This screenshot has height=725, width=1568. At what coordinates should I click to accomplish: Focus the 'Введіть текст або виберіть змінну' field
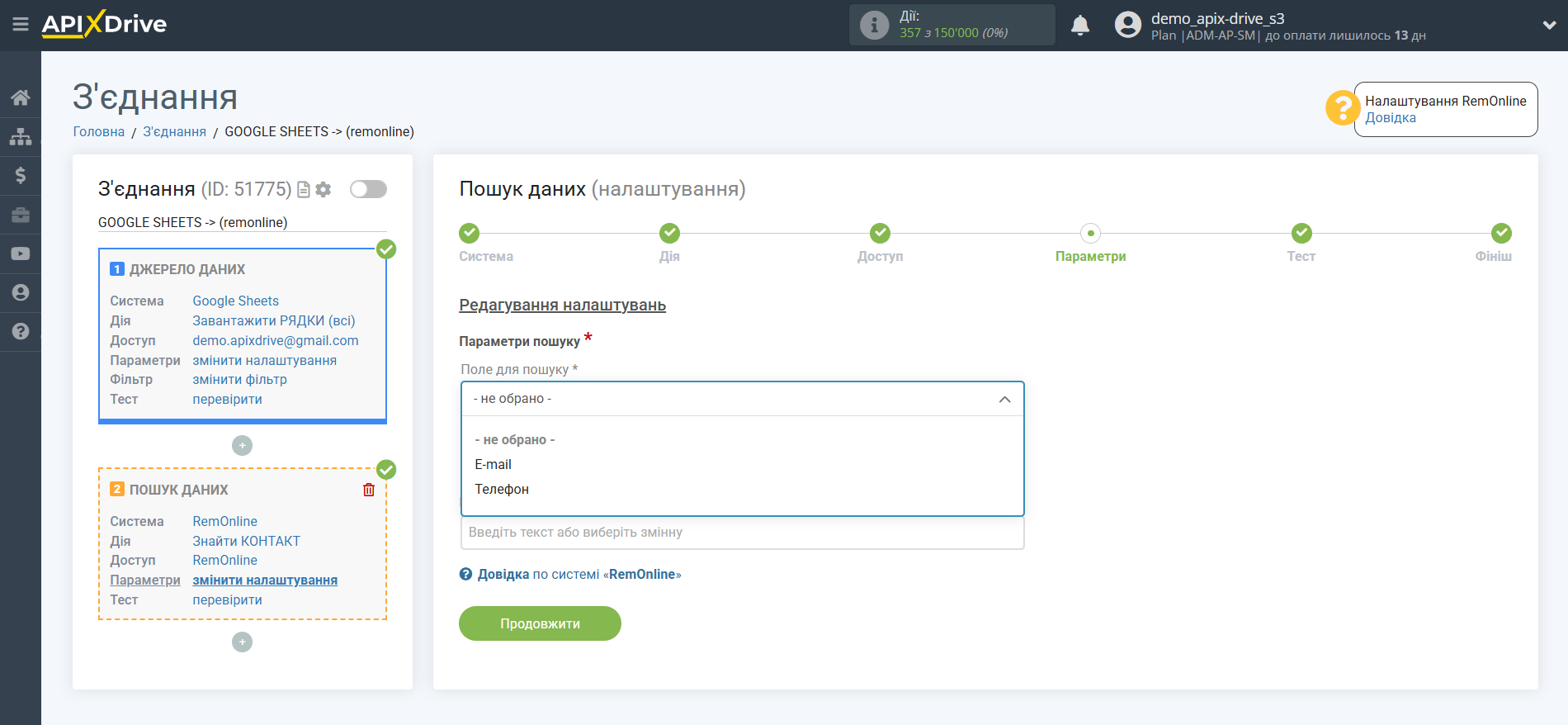point(742,533)
